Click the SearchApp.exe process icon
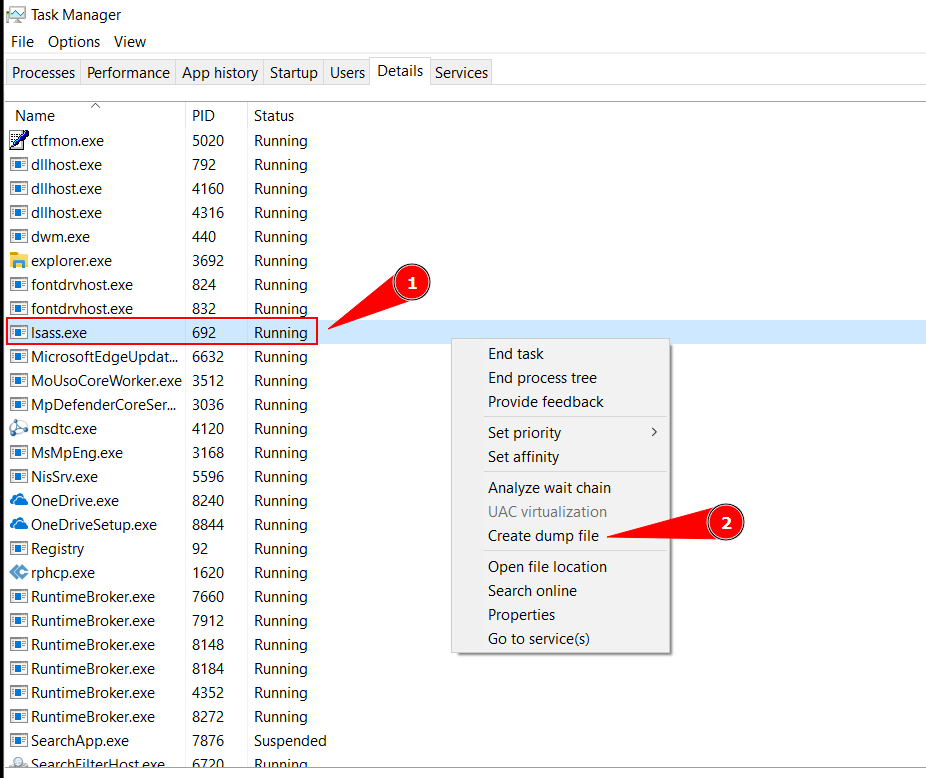 click(x=19, y=740)
